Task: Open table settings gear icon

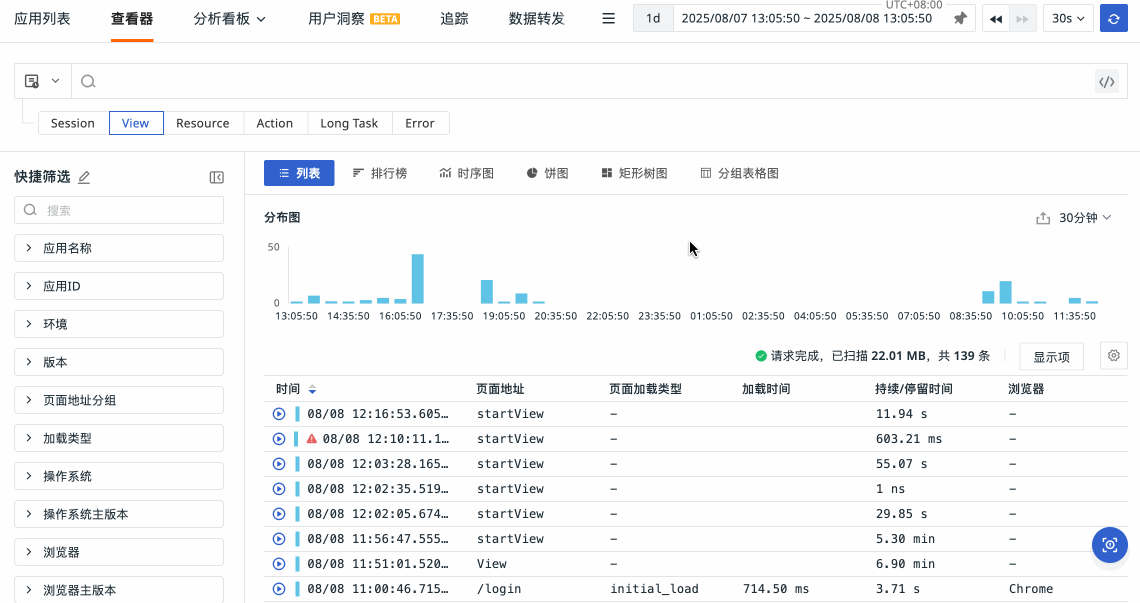Action: pos(1114,355)
